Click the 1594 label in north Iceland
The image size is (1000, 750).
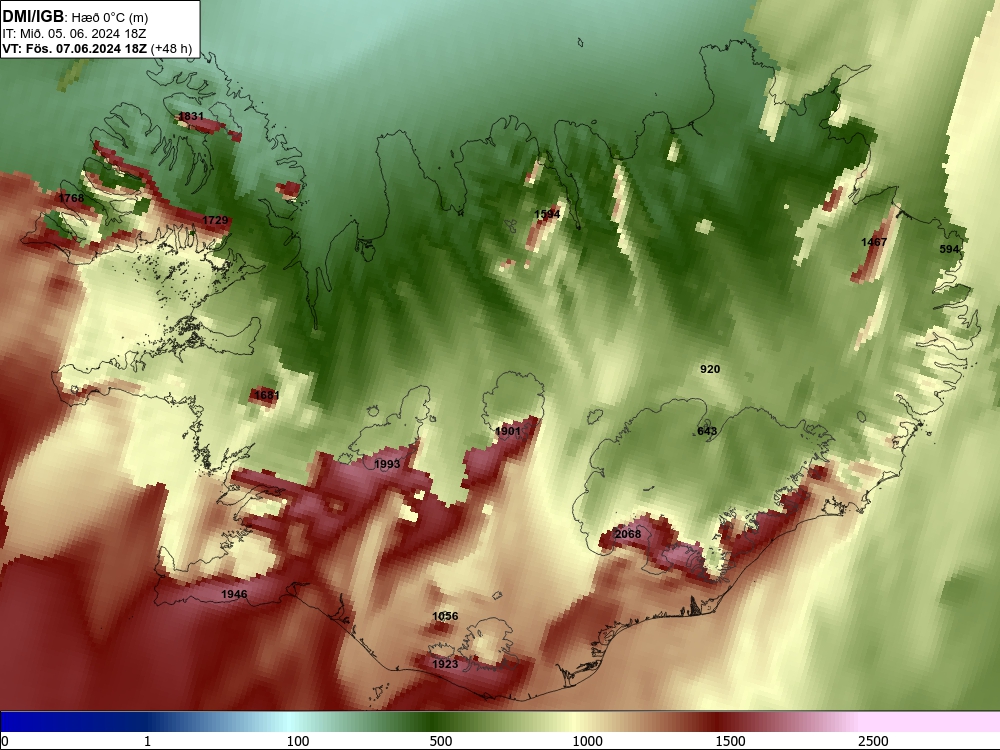[547, 214]
